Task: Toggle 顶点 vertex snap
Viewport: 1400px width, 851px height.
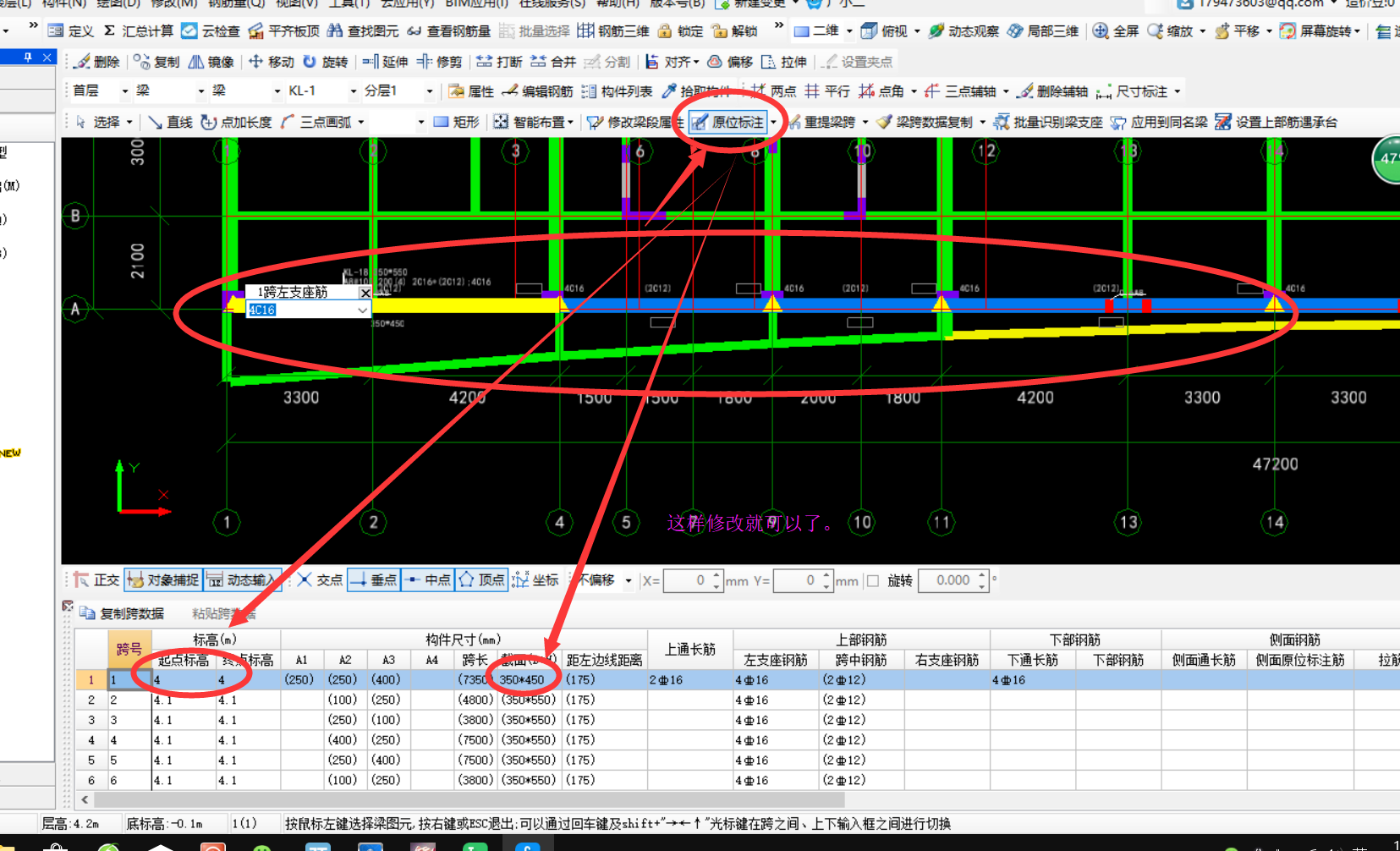Action: (x=481, y=579)
